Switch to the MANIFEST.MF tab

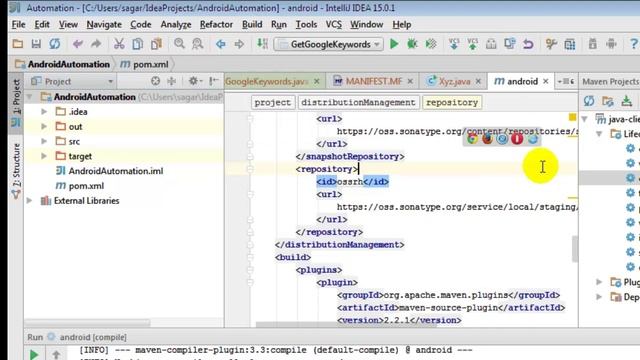(x=373, y=81)
